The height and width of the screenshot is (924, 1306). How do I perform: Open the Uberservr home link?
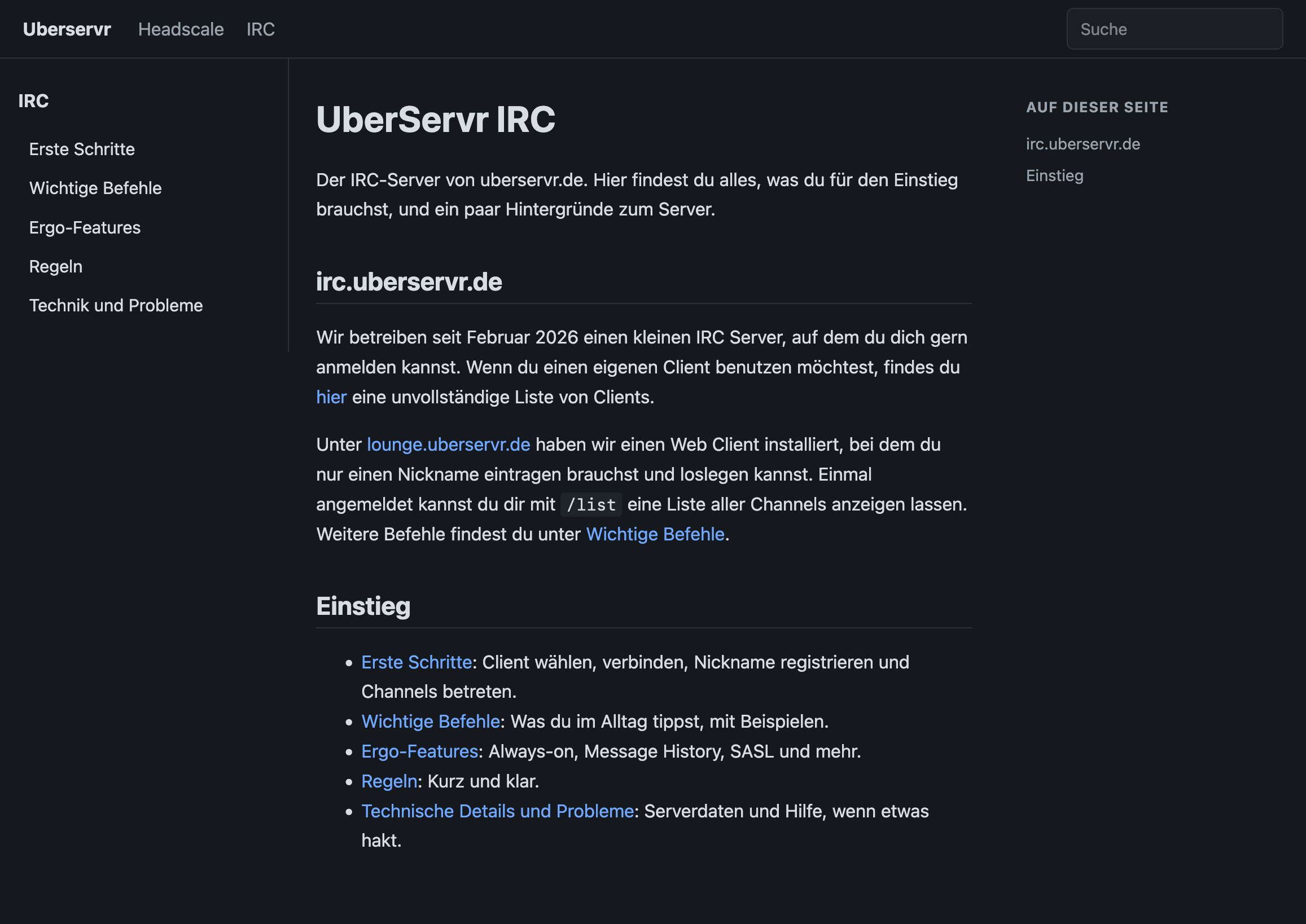point(67,29)
